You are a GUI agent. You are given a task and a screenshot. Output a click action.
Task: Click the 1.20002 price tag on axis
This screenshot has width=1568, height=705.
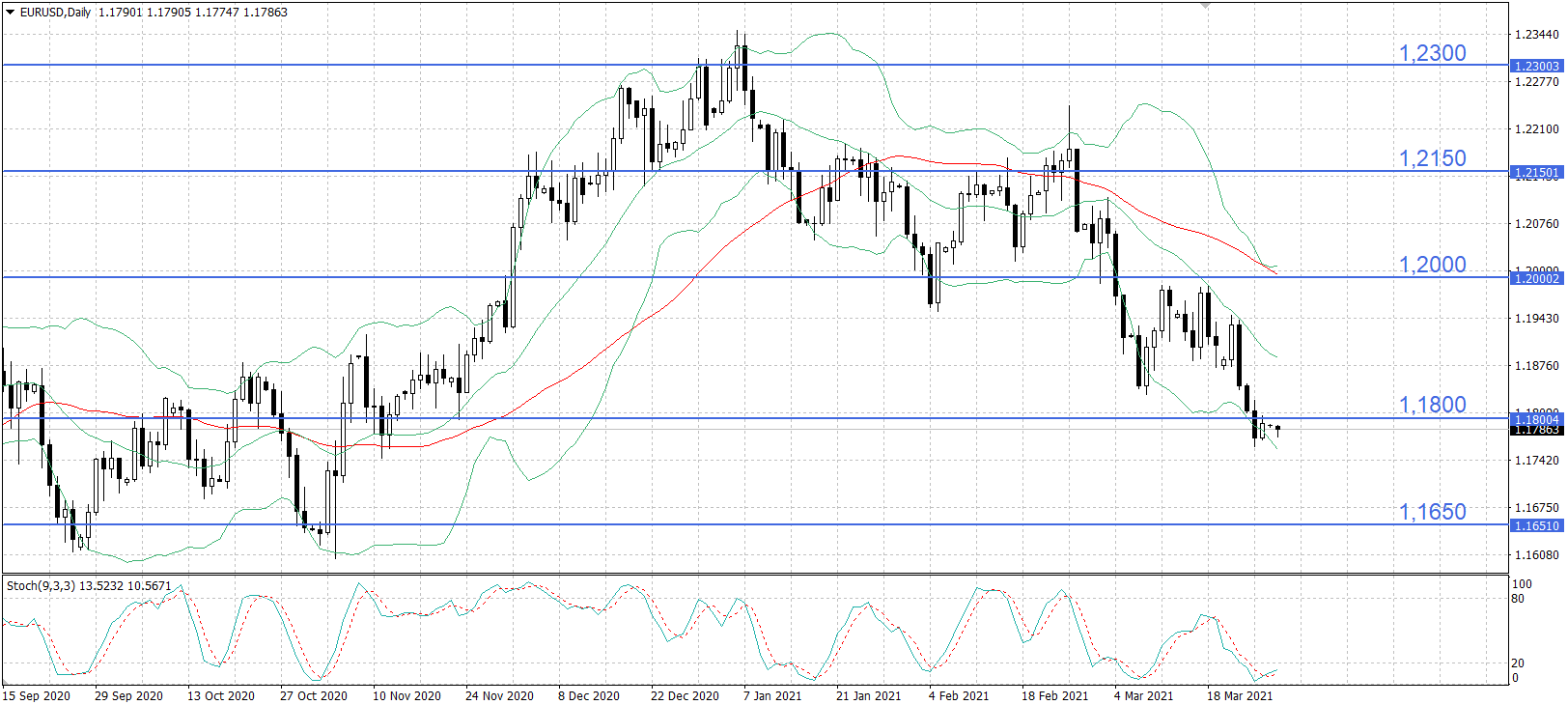[1536, 278]
